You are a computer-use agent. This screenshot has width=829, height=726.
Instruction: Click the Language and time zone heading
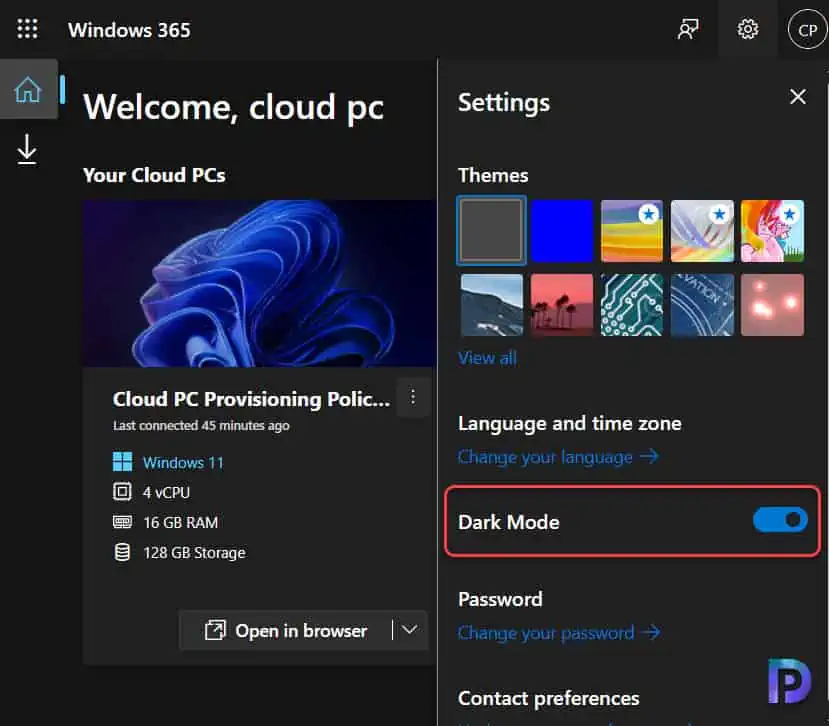click(570, 424)
